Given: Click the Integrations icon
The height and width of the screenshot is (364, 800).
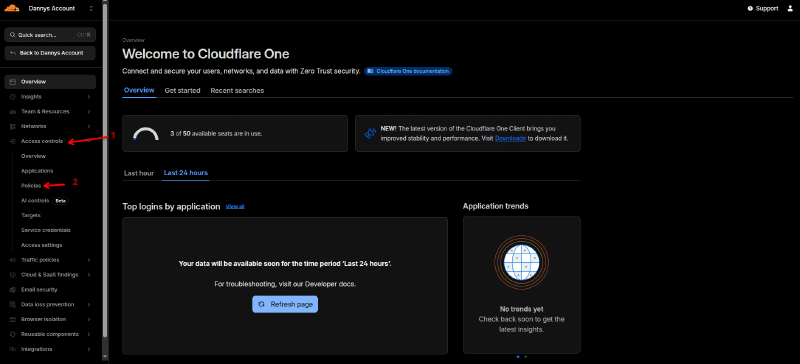Looking at the screenshot, I should pyautogui.click(x=13, y=349).
